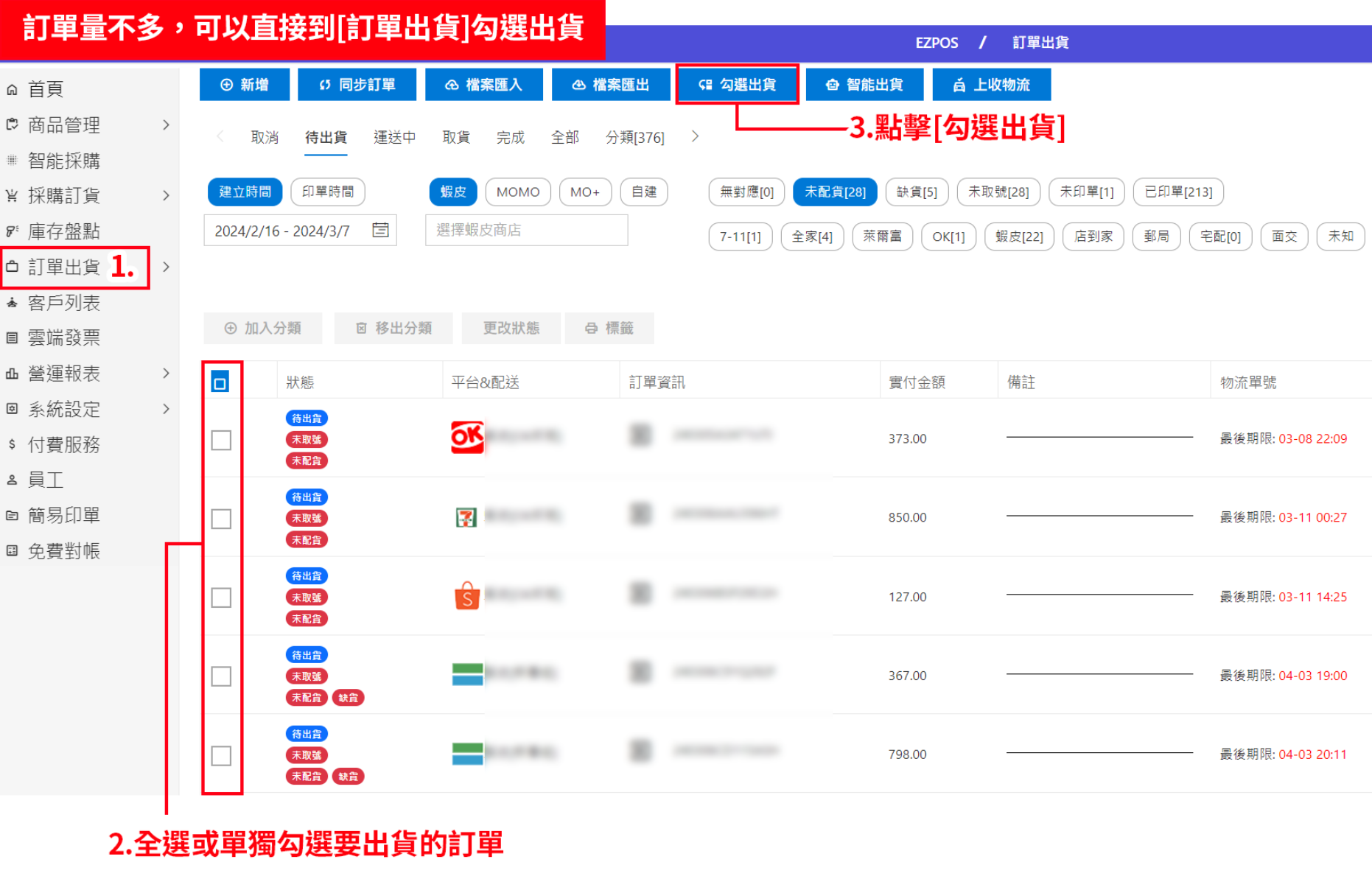1372x879 pixels.
Task: Click the FamilyMart logo in the 798.00 row
Action: coord(467,754)
